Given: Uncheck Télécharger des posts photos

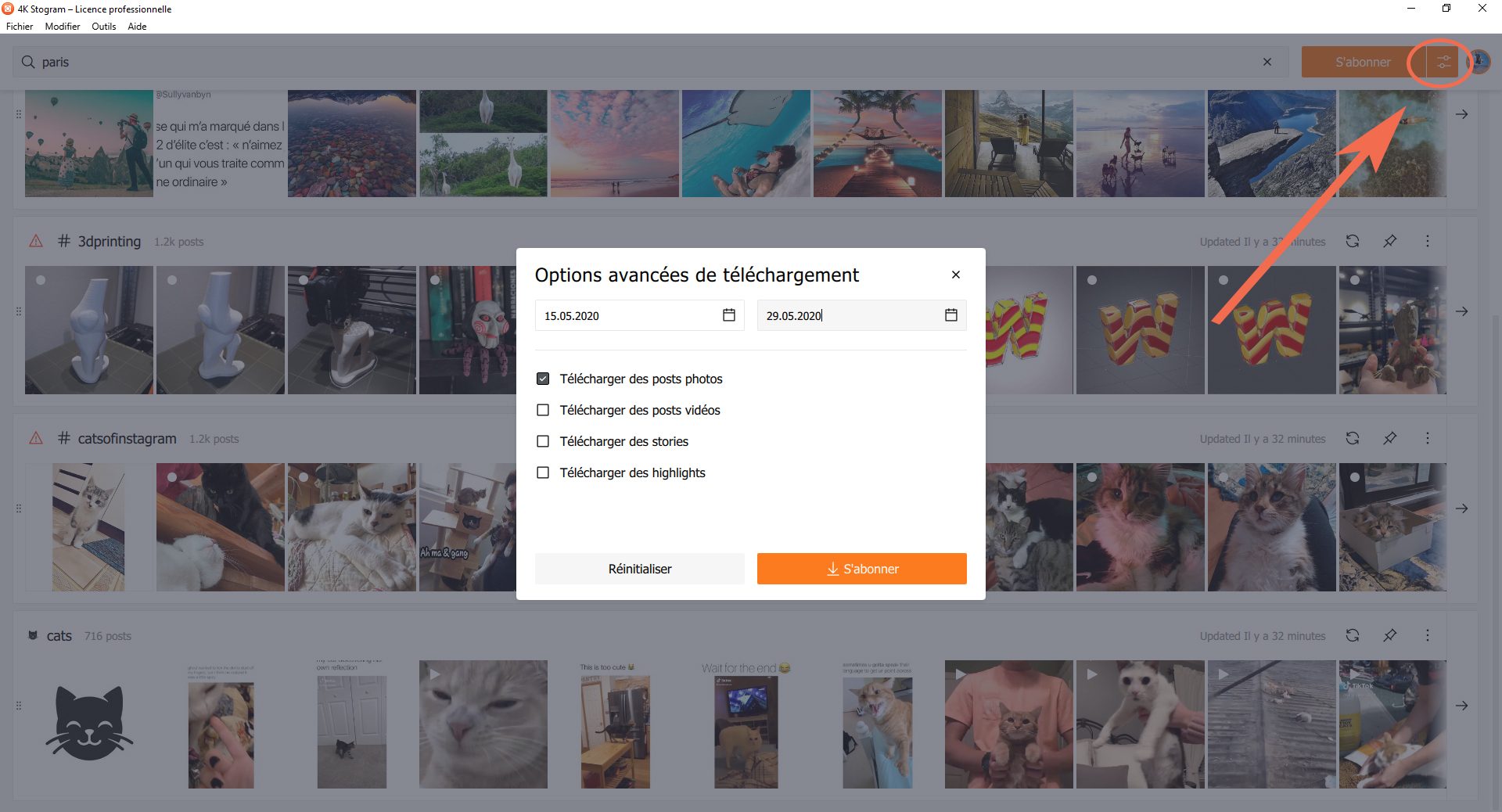Looking at the screenshot, I should point(543,379).
